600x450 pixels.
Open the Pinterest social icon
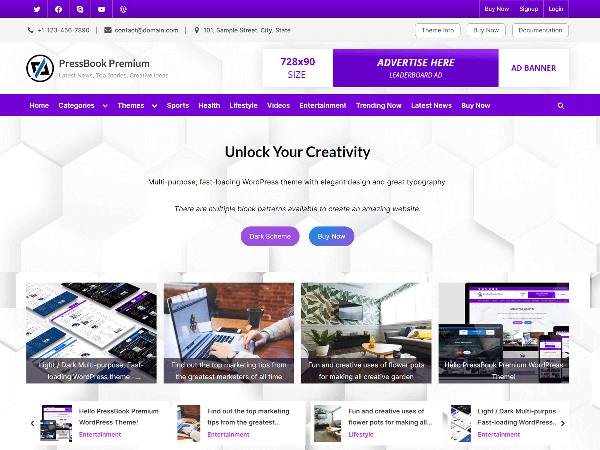[x=123, y=9]
